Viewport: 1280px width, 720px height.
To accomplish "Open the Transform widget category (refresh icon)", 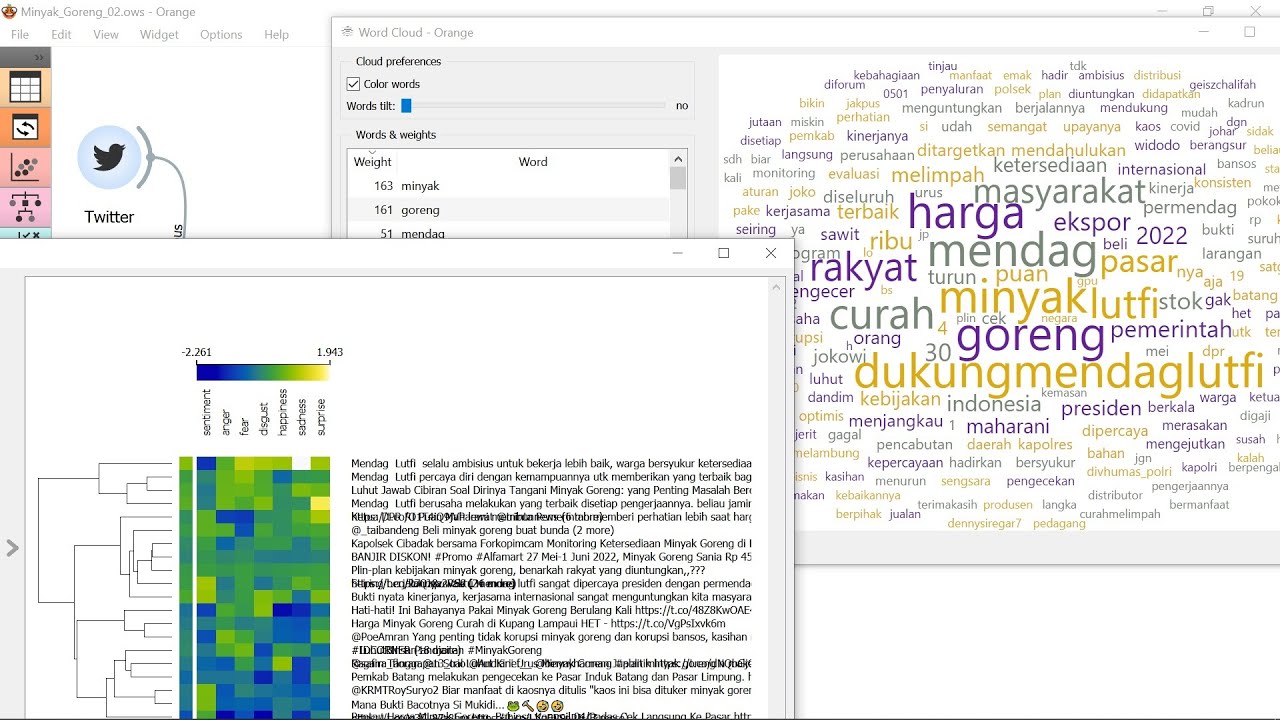I will click(x=25, y=127).
